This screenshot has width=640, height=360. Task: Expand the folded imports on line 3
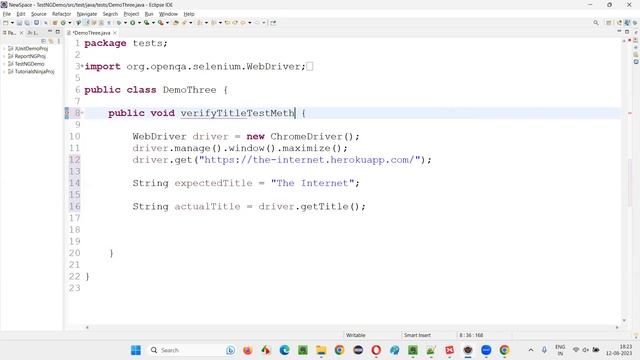[82, 66]
